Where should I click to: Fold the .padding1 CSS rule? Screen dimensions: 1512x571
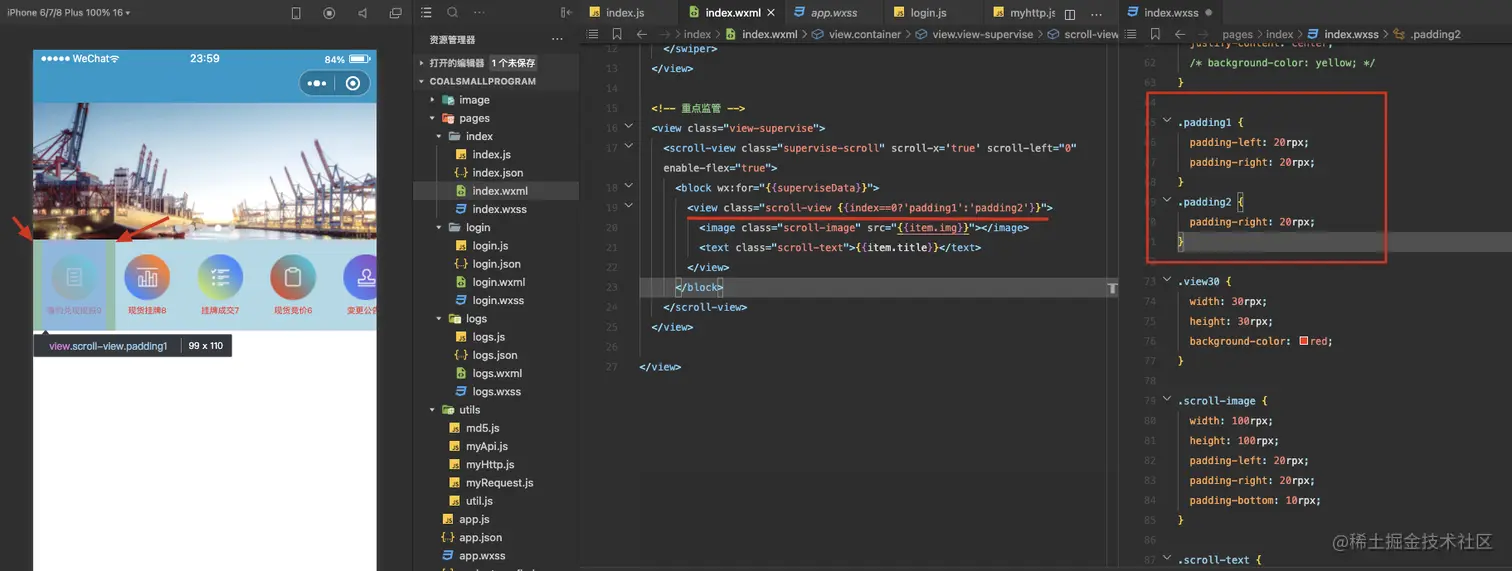(1166, 121)
